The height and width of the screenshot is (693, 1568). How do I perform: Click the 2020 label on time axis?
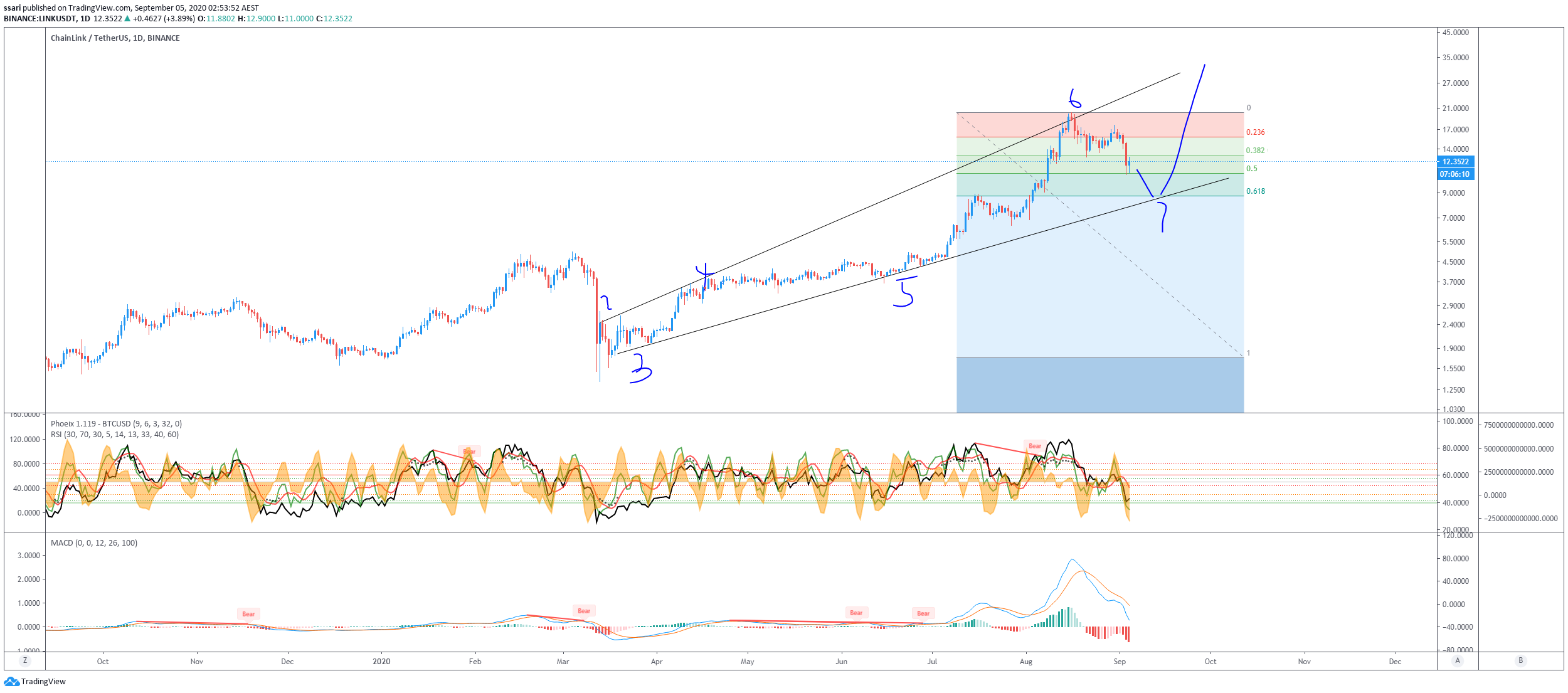pos(381,662)
